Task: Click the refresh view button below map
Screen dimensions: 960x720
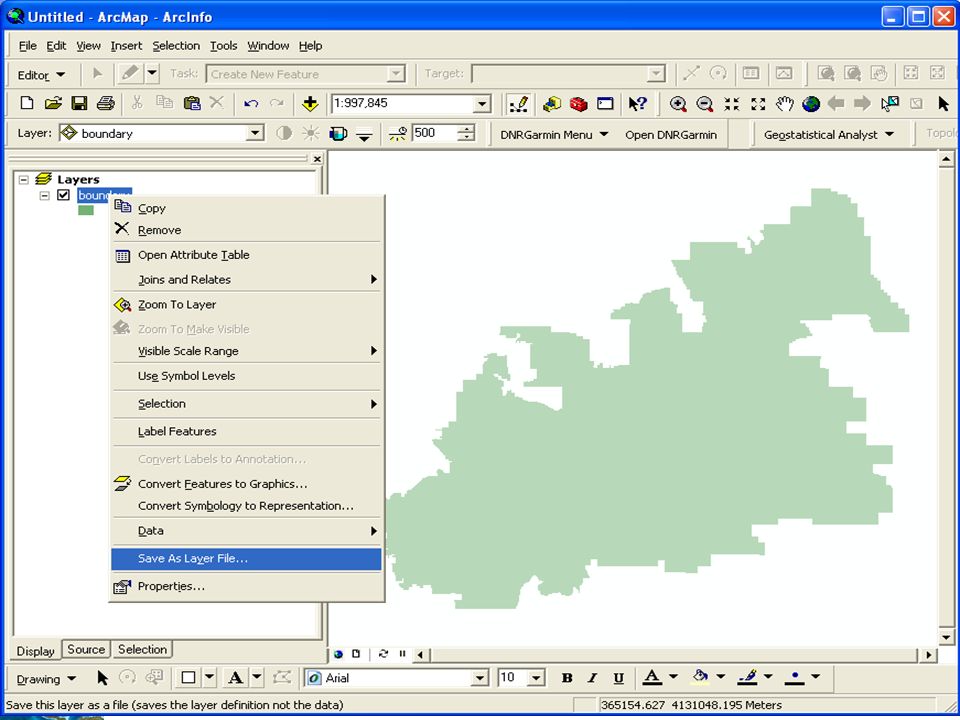Action: click(383, 654)
